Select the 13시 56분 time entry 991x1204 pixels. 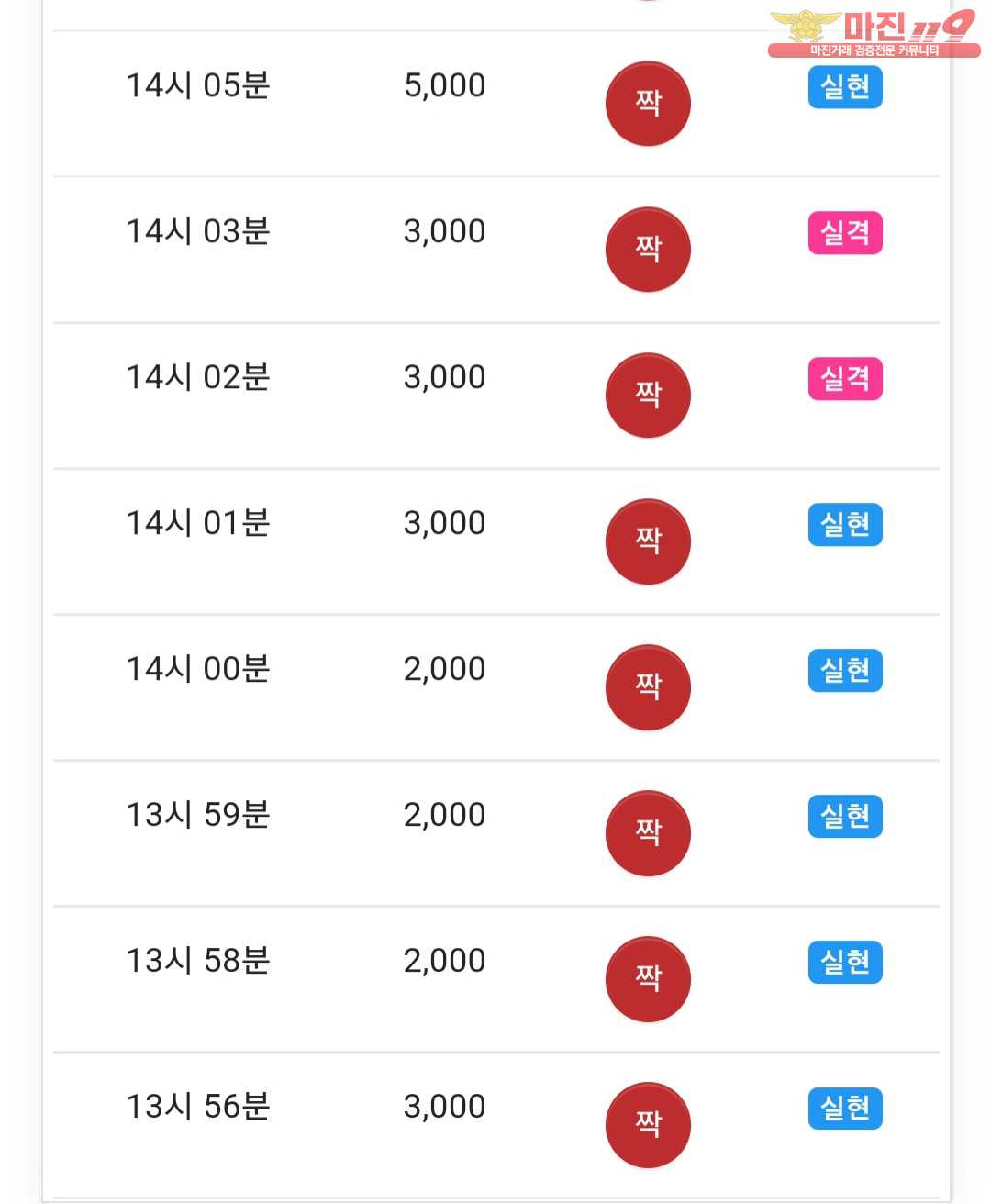pyautogui.click(x=198, y=1108)
